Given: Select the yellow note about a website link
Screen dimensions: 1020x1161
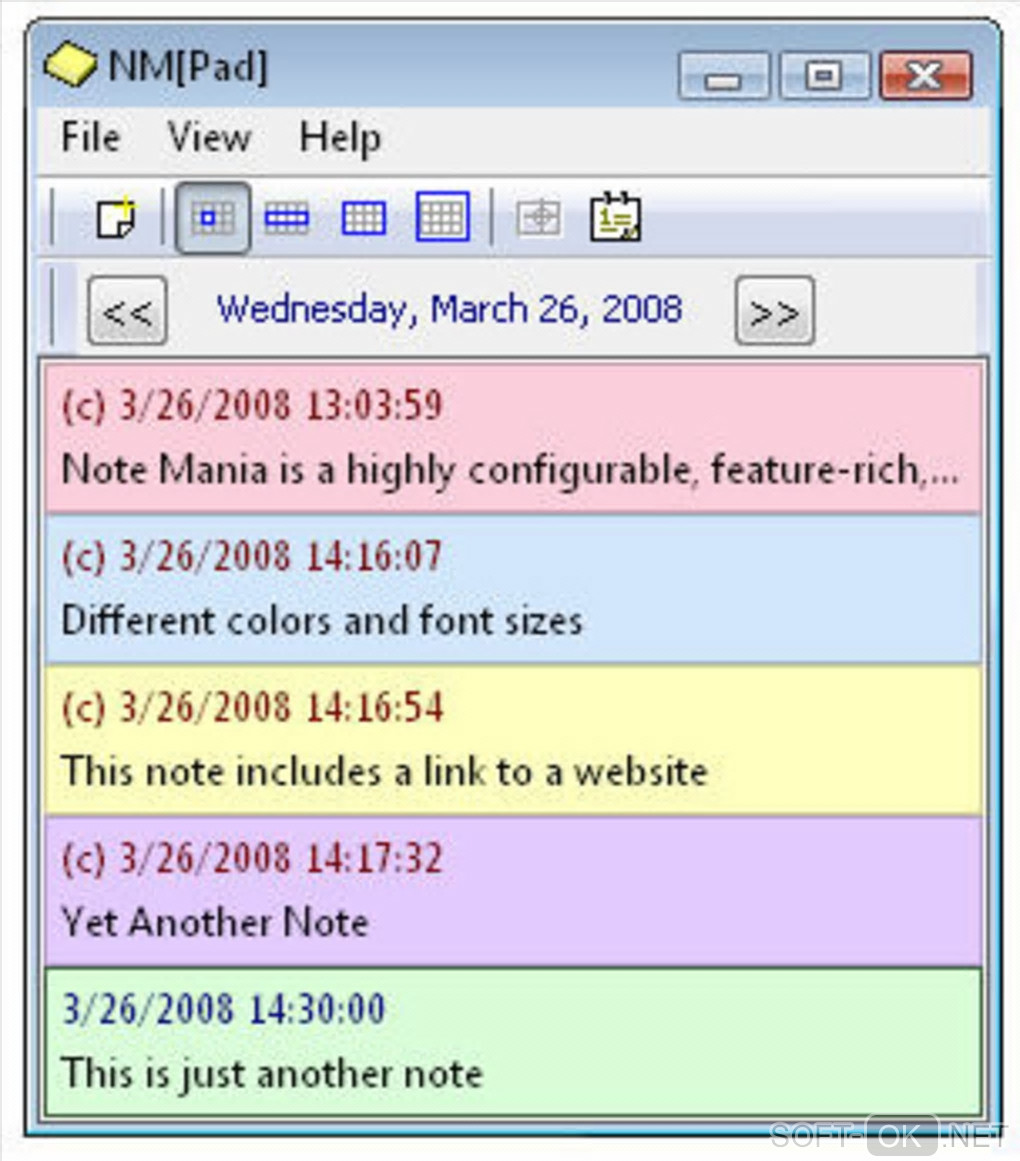Looking at the screenshot, I should (513, 740).
